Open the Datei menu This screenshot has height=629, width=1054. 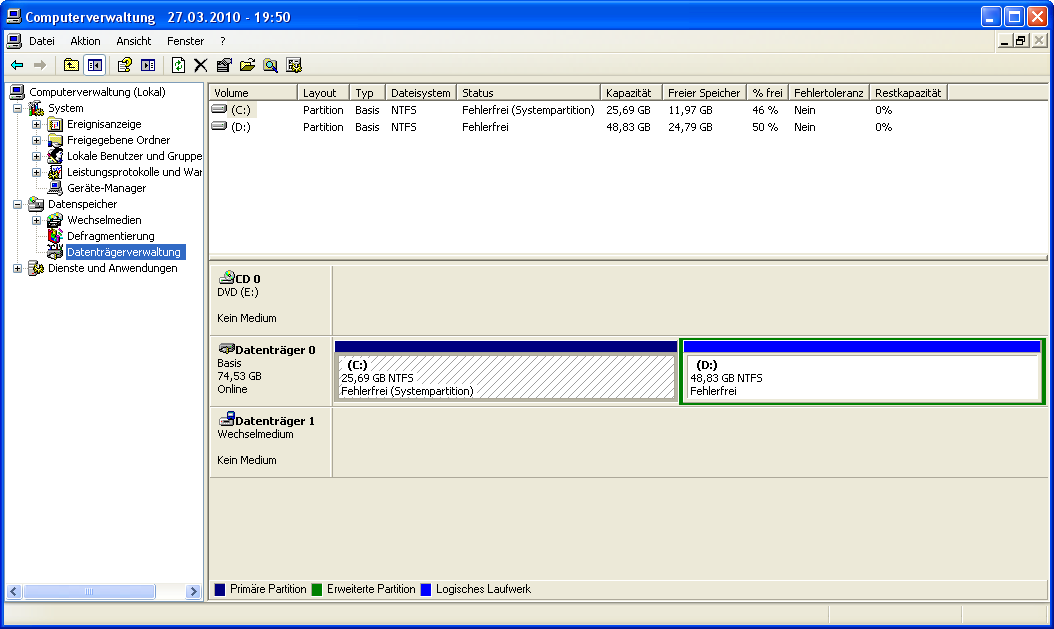pos(42,41)
